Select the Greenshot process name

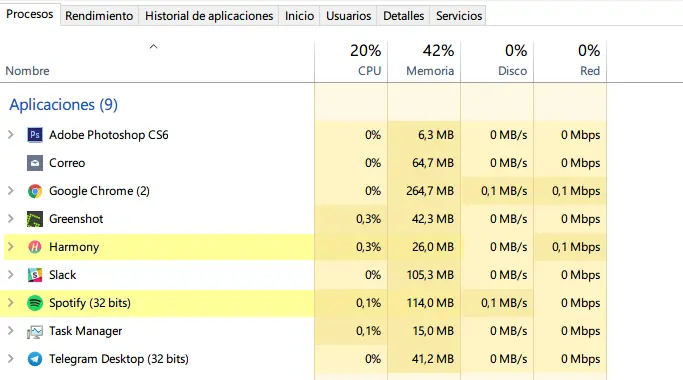tap(76, 219)
